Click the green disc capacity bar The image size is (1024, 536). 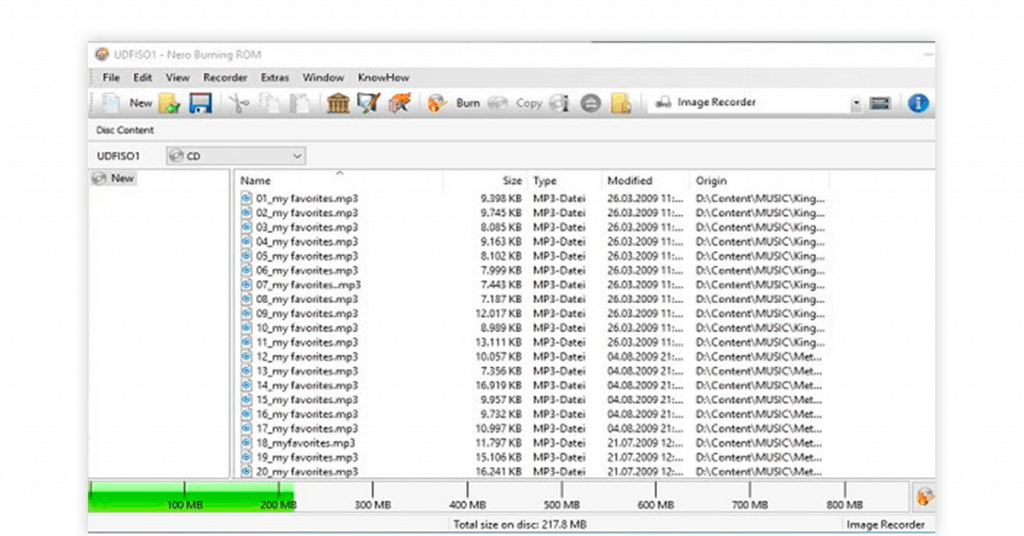(x=190, y=497)
